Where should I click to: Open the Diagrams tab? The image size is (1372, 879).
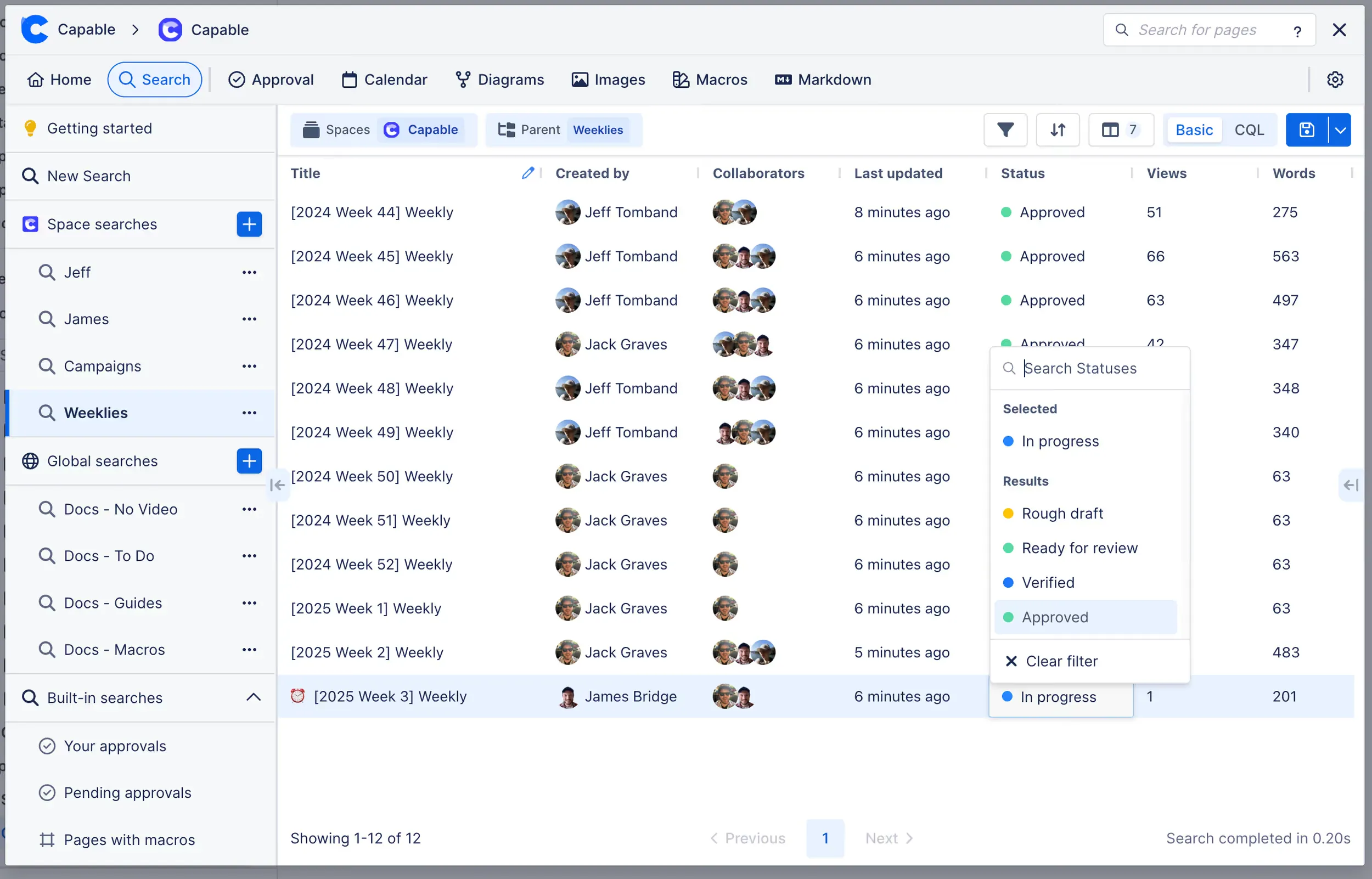point(500,80)
